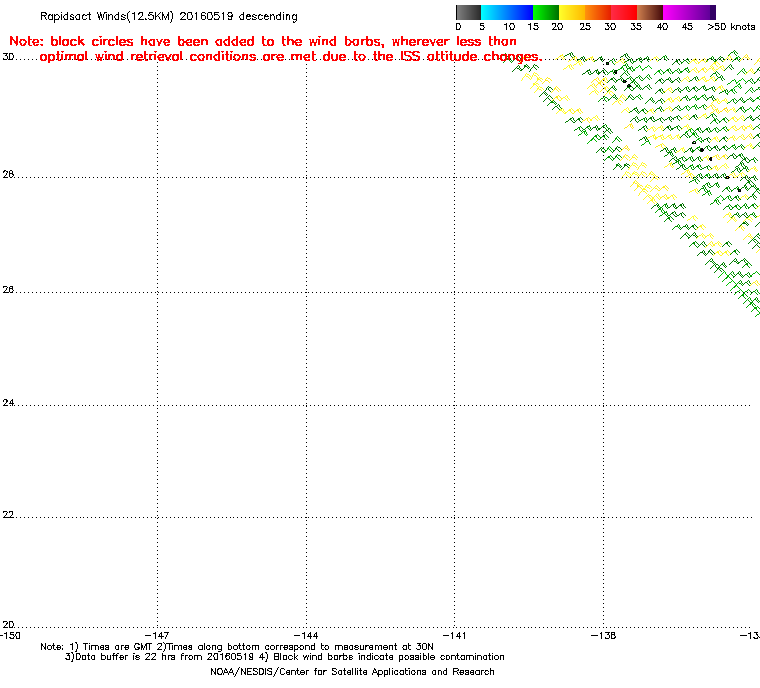760x688 pixels.
Task: Click the cyan-blue 5-15 knots legend segment
Action: 507,12
